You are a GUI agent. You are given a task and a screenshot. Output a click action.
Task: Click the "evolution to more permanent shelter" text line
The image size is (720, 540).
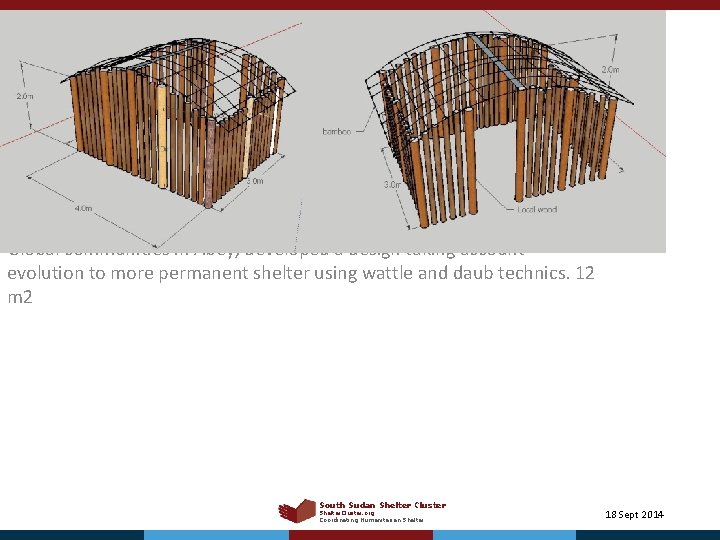tap(301, 273)
